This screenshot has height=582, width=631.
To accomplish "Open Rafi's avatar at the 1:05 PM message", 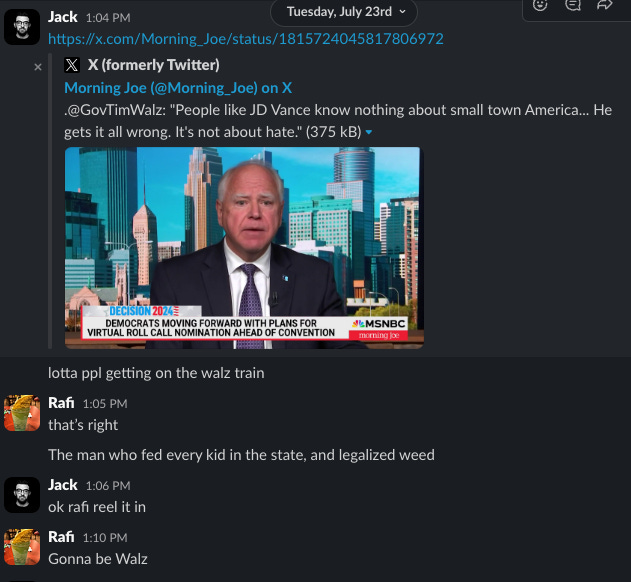I will click(22, 413).
